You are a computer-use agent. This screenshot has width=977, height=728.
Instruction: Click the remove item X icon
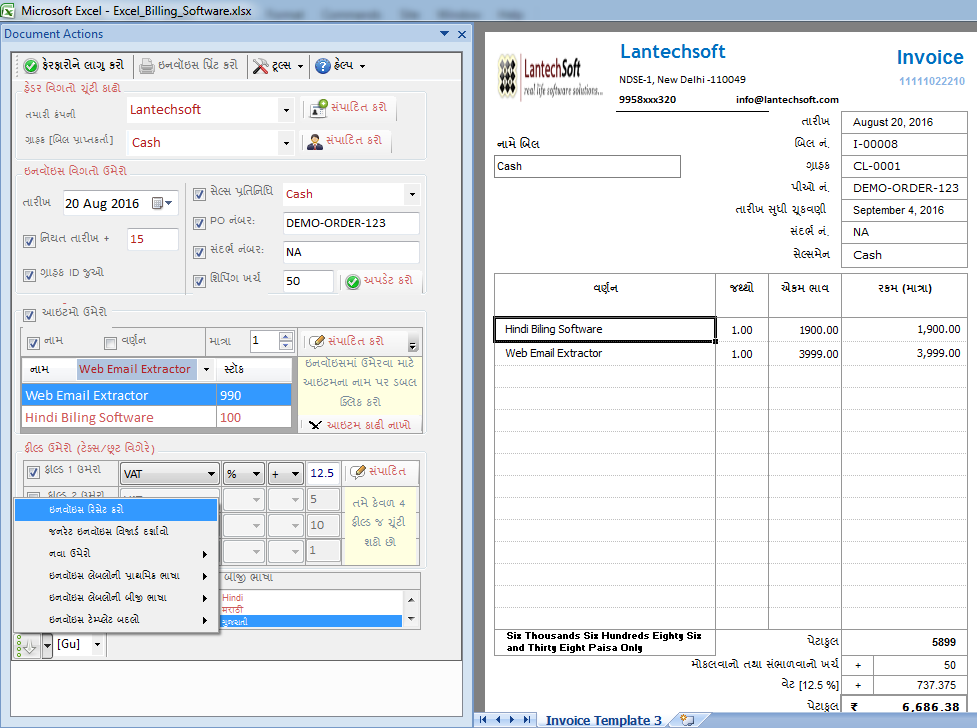[315, 425]
